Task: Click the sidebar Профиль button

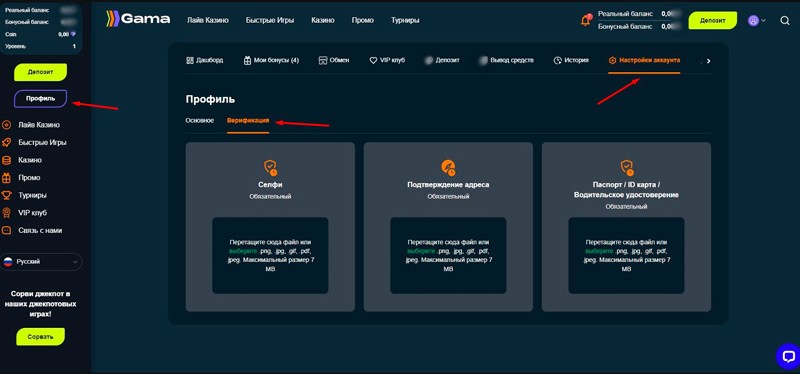Action: click(40, 98)
